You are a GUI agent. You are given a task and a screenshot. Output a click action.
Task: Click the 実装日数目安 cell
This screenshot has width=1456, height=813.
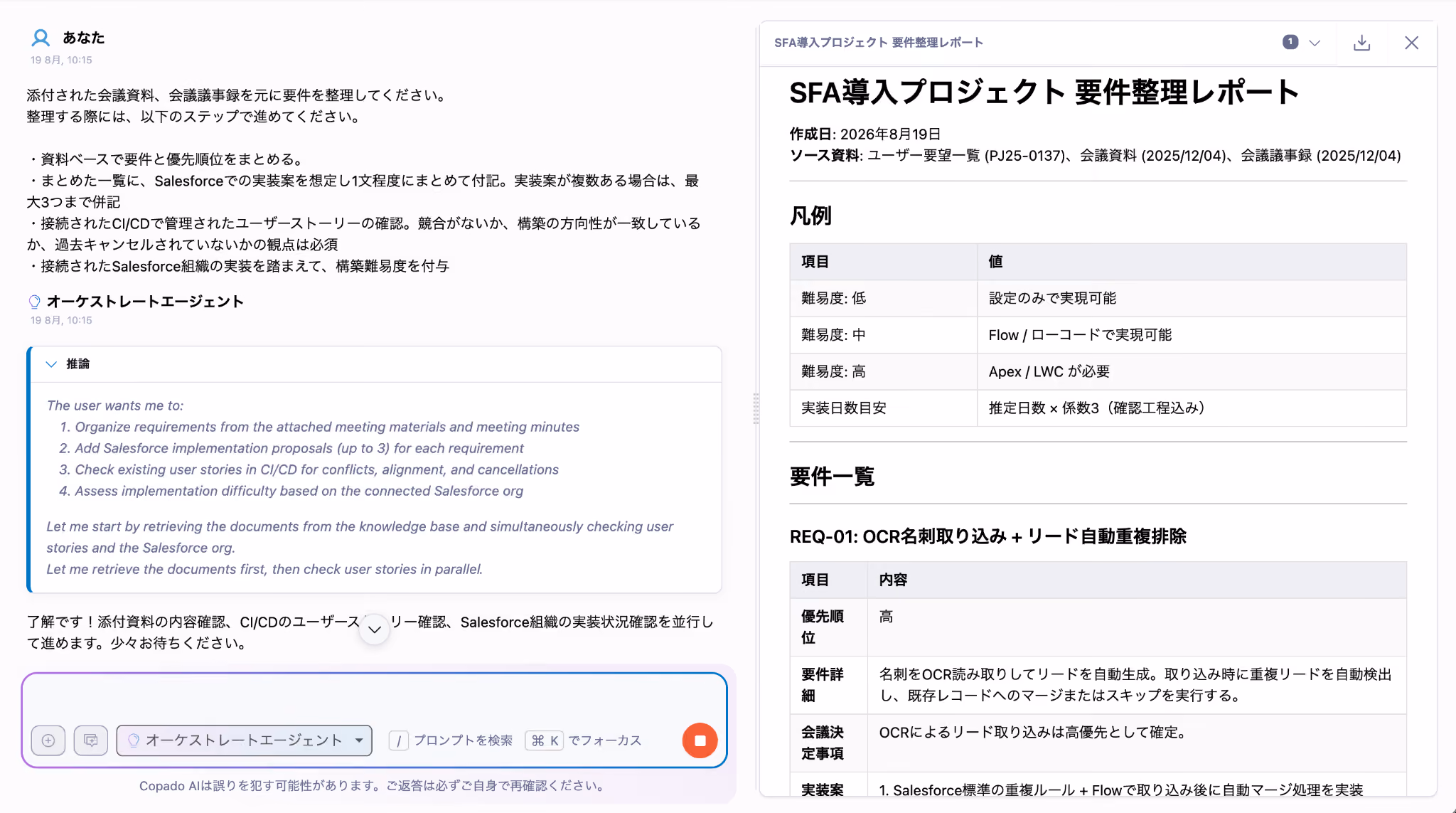[x=884, y=408]
